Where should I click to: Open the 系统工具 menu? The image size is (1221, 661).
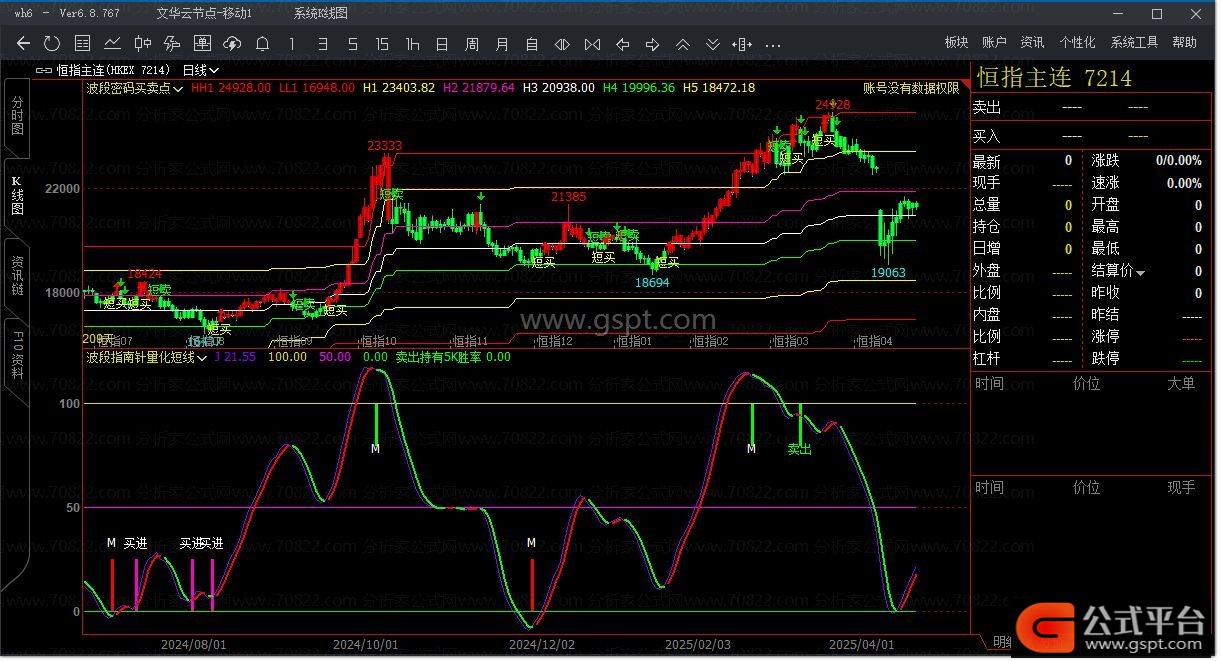tap(1134, 42)
